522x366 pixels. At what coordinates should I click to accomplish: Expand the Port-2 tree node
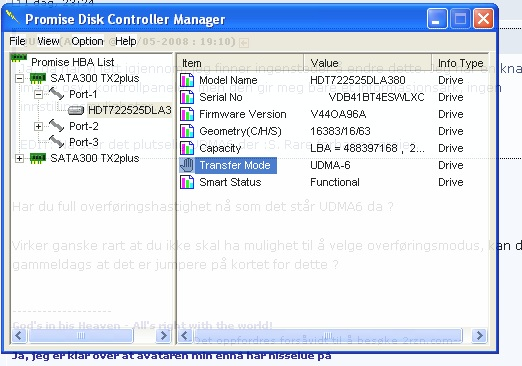pos(38,126)
